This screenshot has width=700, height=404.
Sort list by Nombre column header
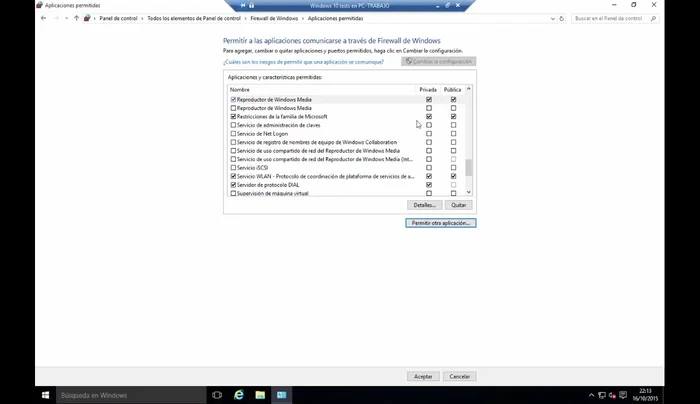tap(240, 90)
